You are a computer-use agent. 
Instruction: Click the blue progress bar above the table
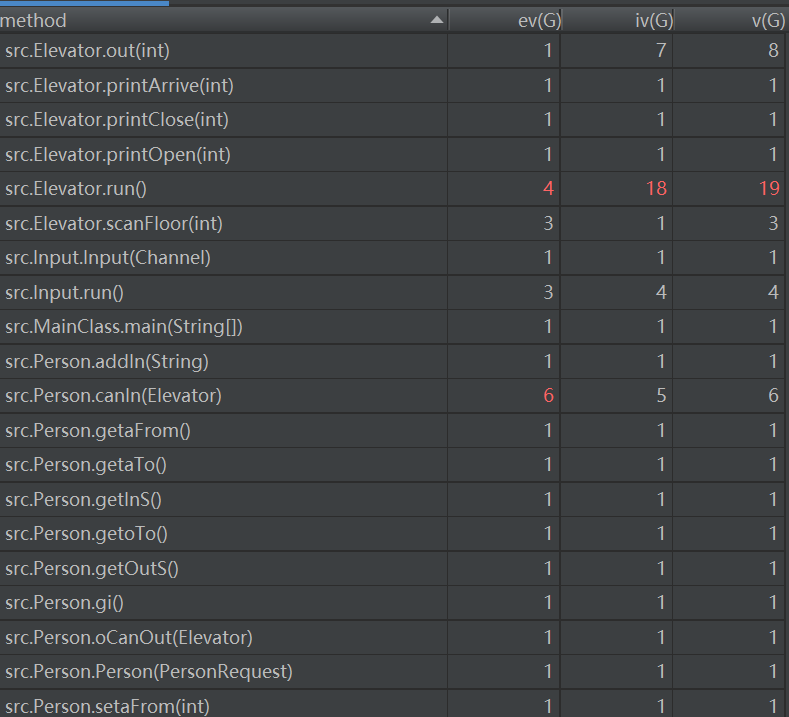click(85, 3)
